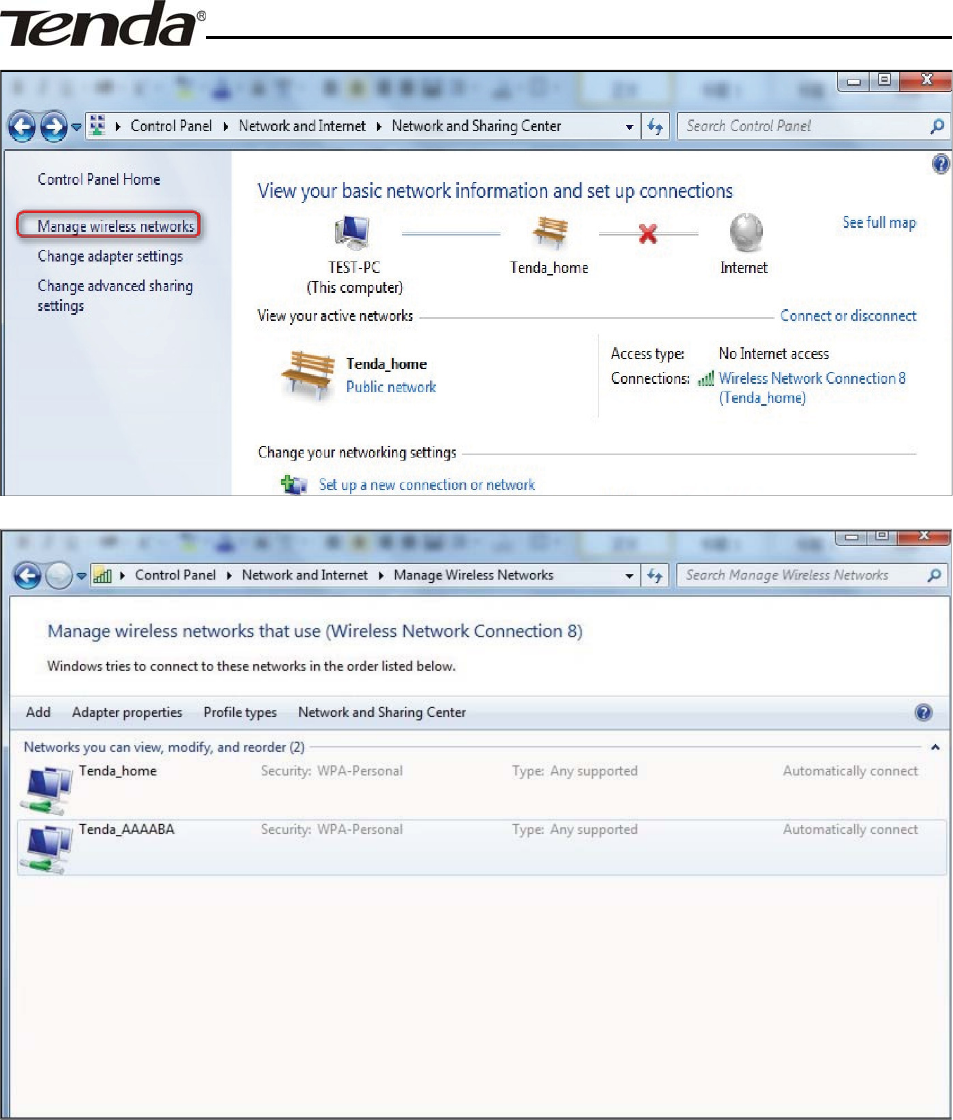Image resolution: width=953 pixels, height=1120 pixels.
Task: Click refresh button in Manage Wireless Networks window
Action: [655, 575]
